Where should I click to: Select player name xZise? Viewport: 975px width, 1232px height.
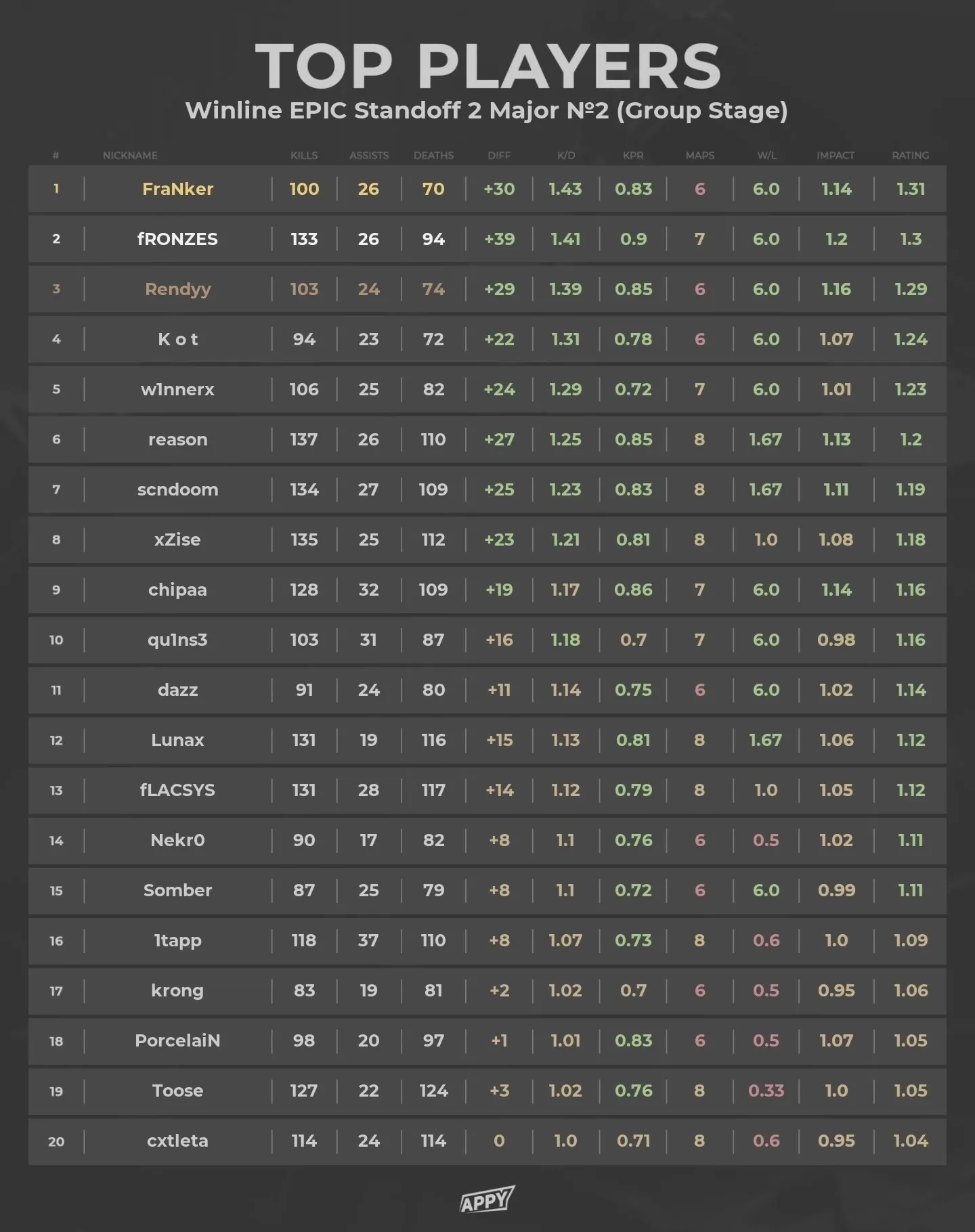pos(177,540)
